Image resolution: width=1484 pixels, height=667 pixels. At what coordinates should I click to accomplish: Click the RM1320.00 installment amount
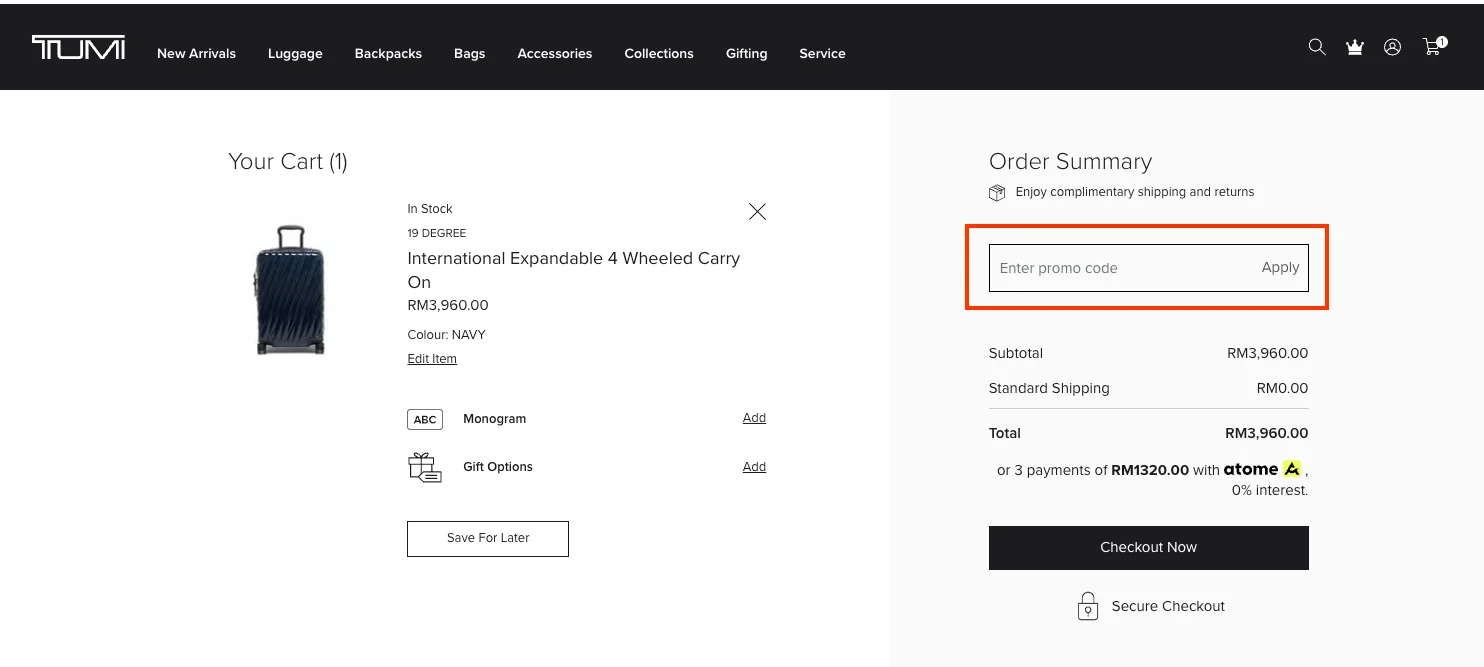pos(1150,470)
